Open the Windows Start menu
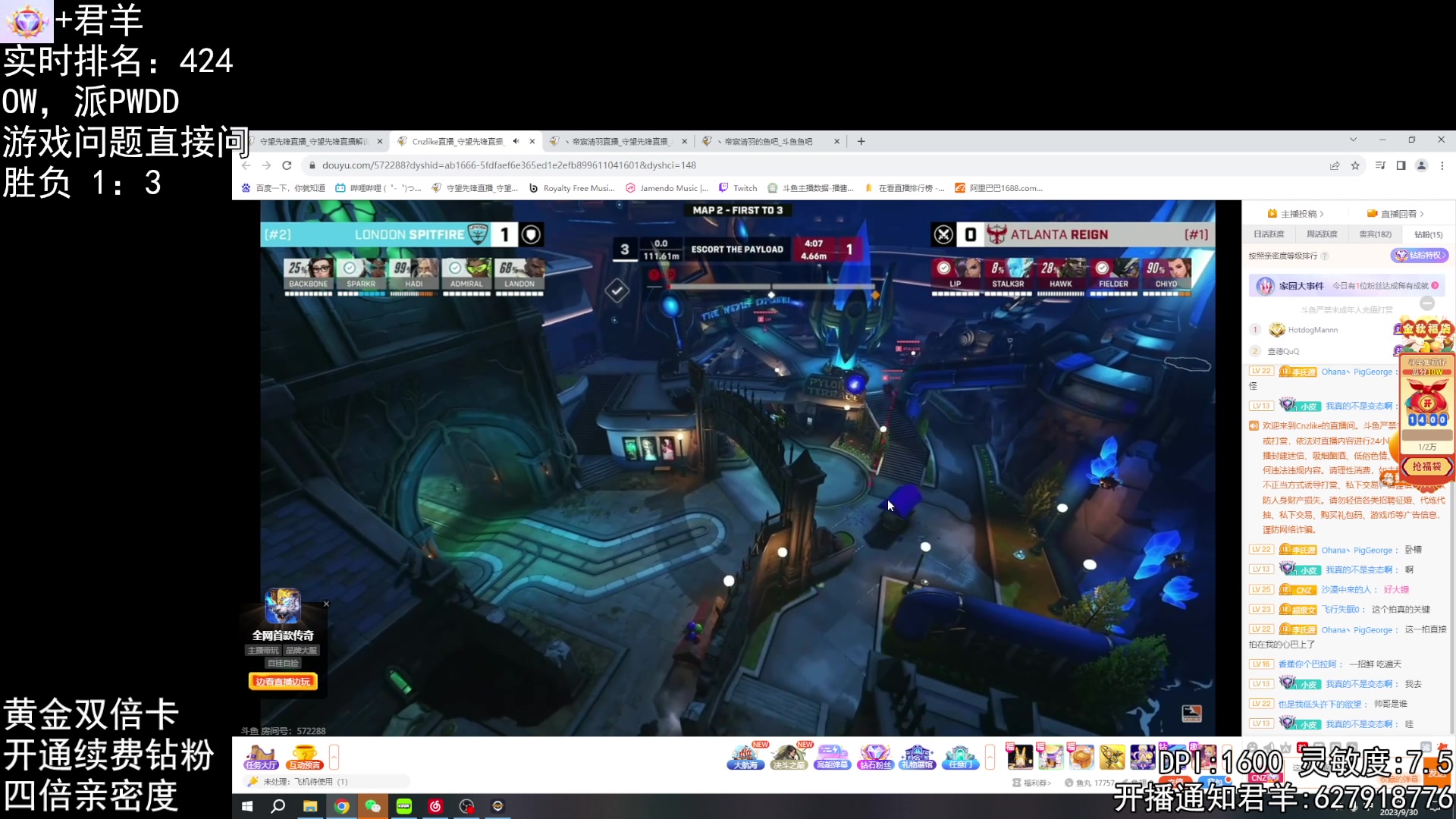Viewport: 1456px width, 819px height. [x=247, y=806]
